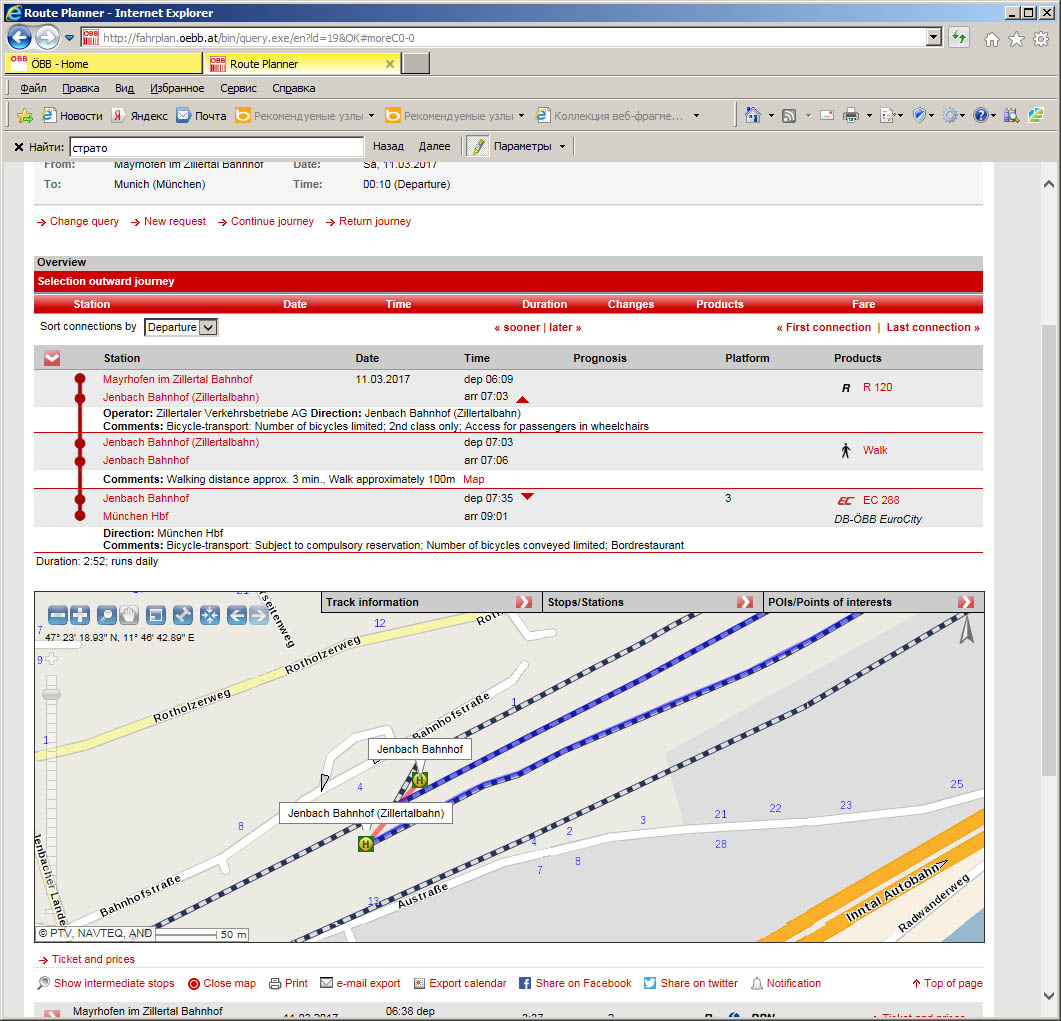Click the EC EuroCity train icon

point(845,501)
